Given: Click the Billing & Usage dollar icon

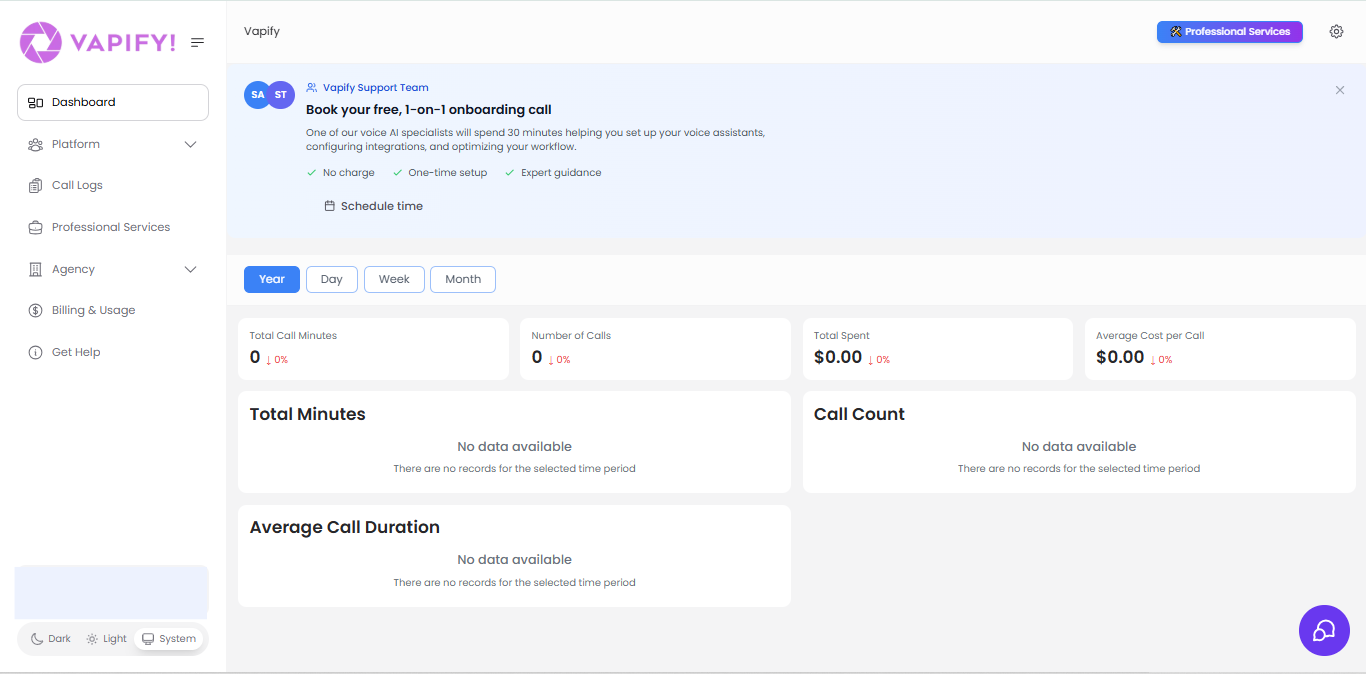Looking at the screenshot, I should pyautogui.click(x=36, y=310).
